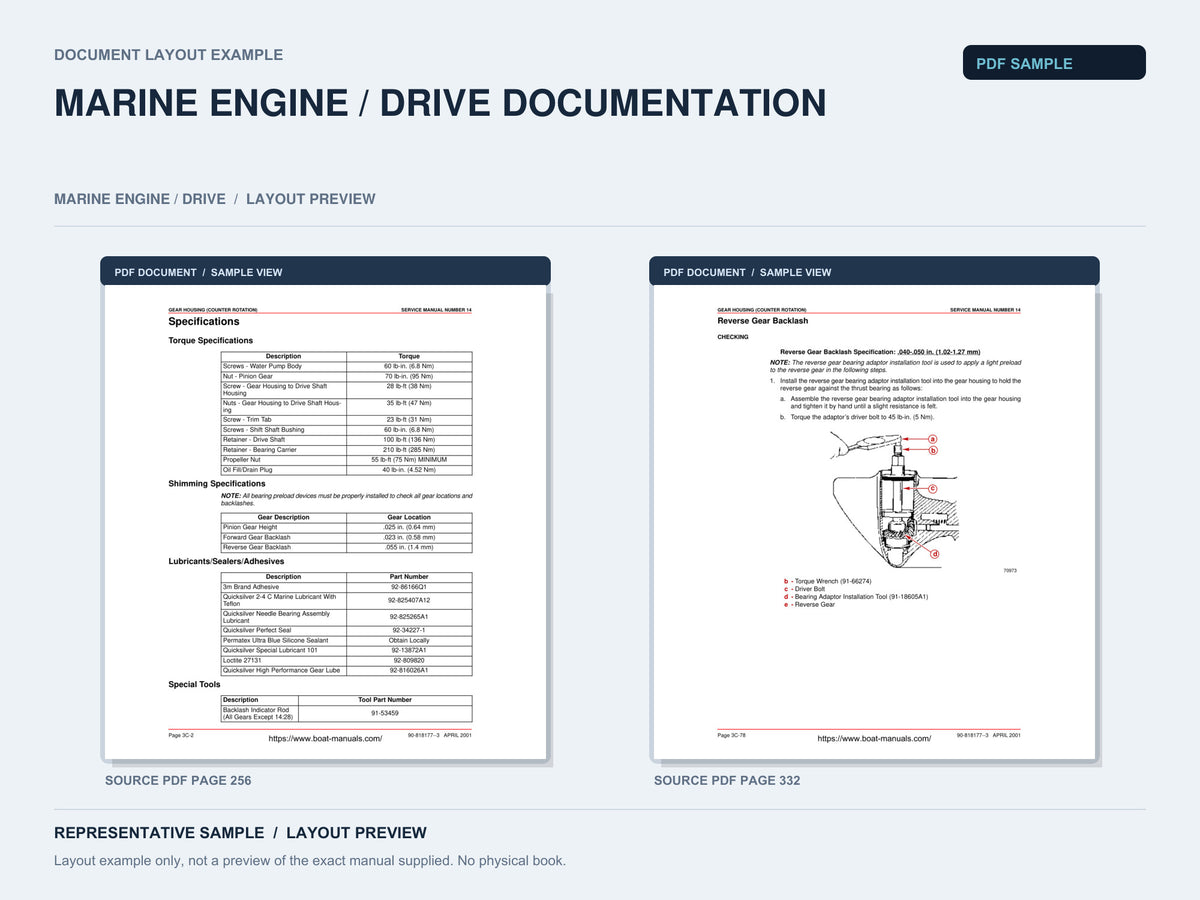Click the Shimming Specifications heading
Viewport: 1200px width, 900px height.
[217, 484]
